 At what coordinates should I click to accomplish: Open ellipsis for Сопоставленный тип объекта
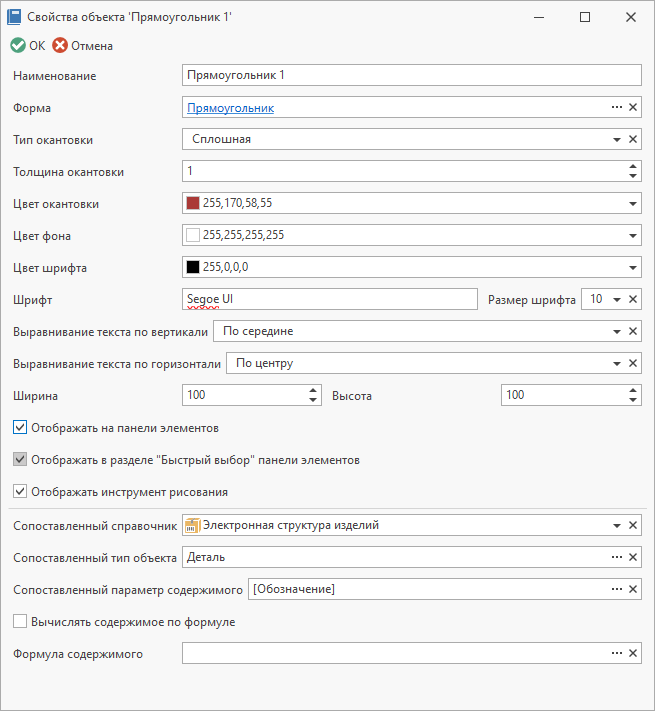pyautogui.click(x=616, y=557)
